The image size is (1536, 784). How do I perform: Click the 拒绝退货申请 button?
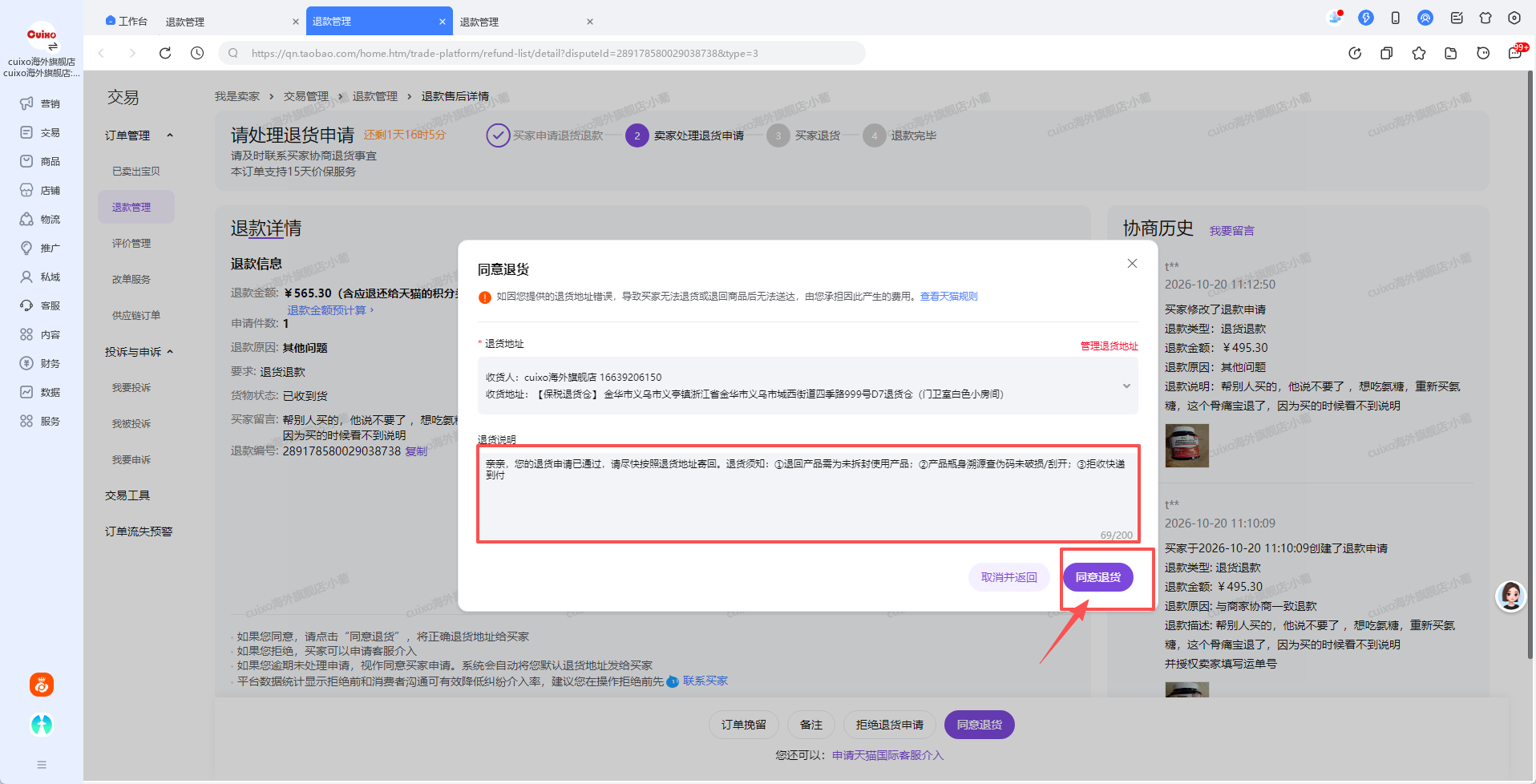coord(889,725)
